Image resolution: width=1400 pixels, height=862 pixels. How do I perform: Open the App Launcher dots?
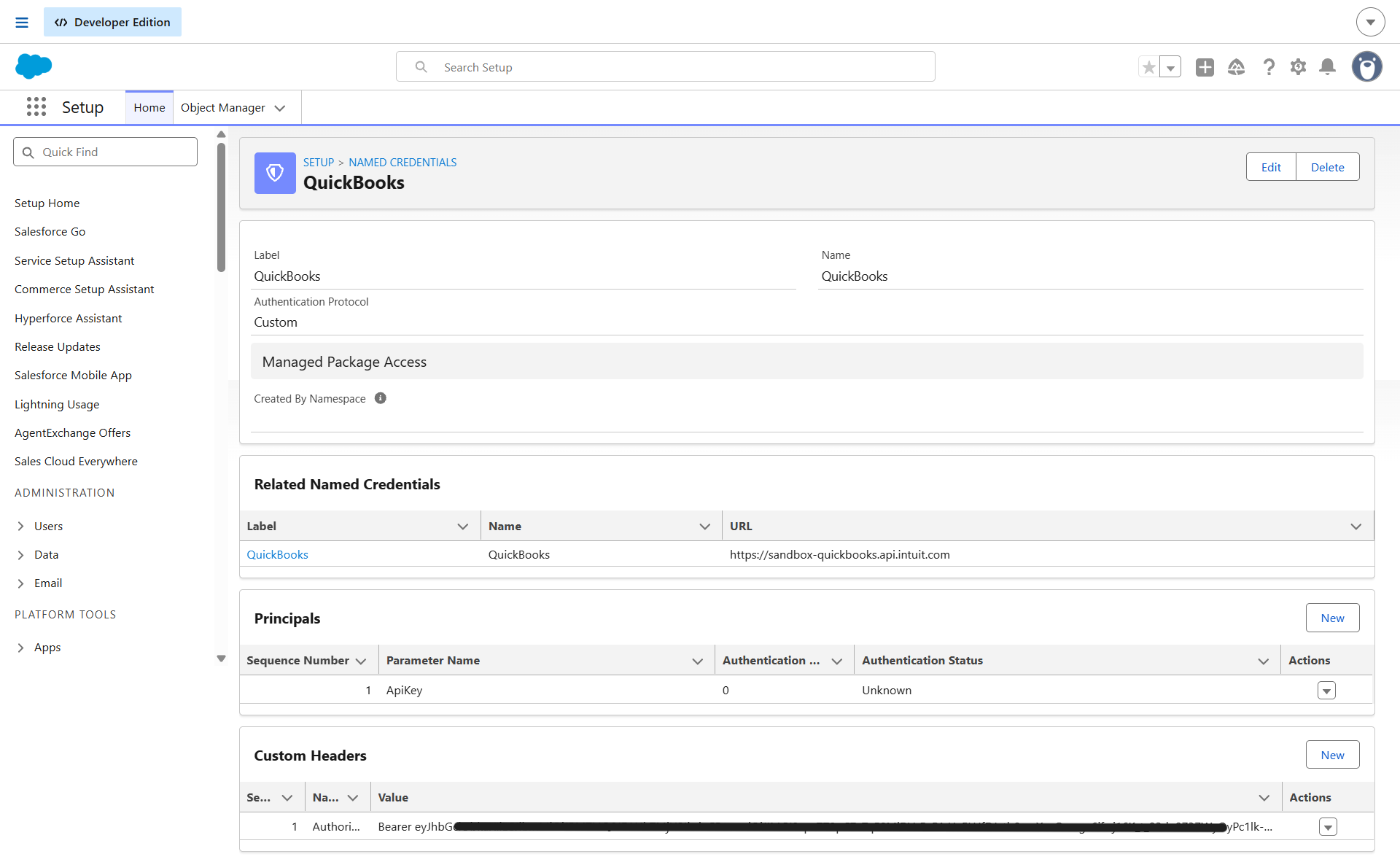[36, 107]
